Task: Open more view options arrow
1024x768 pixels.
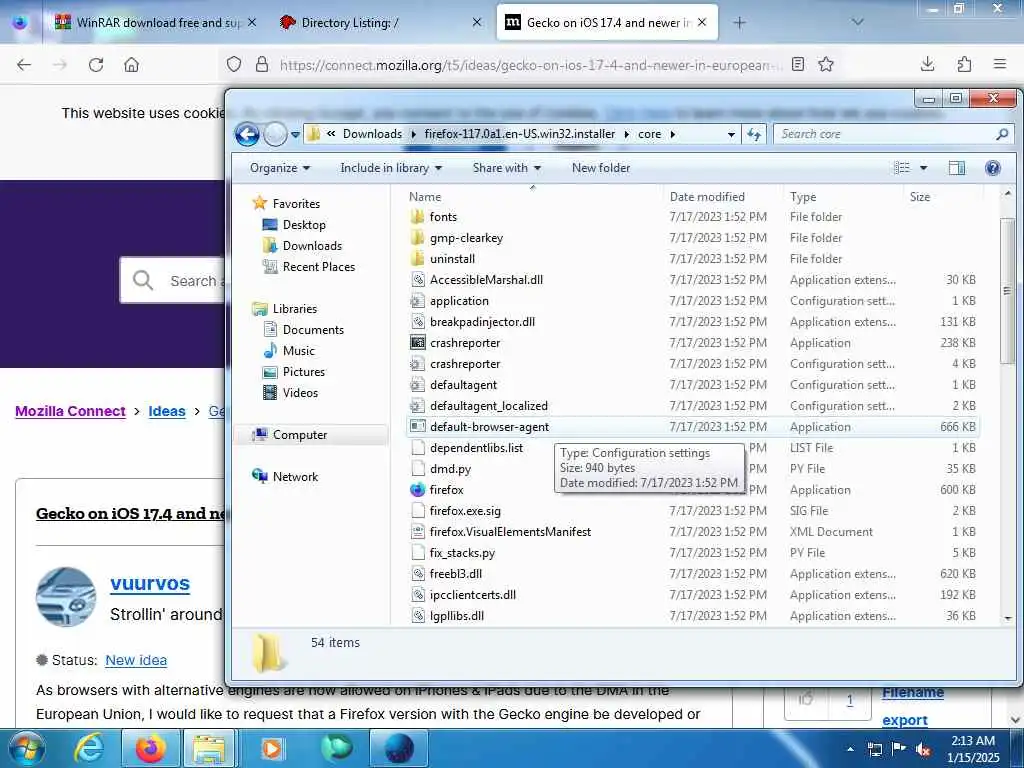Action: 923,168
